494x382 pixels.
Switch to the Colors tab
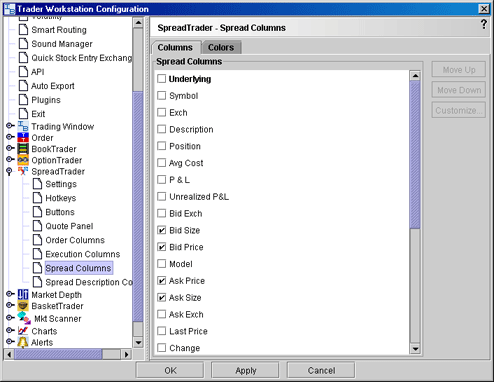(221, 48)
